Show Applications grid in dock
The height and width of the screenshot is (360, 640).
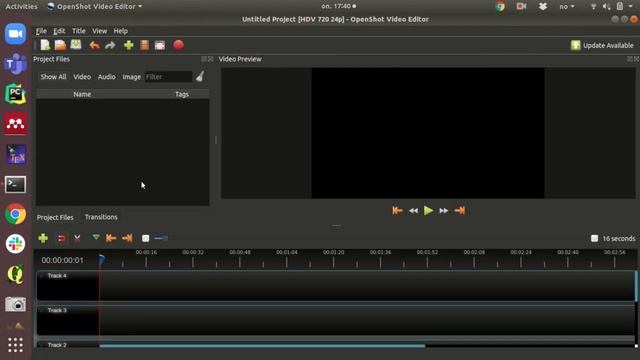point(16,345)
